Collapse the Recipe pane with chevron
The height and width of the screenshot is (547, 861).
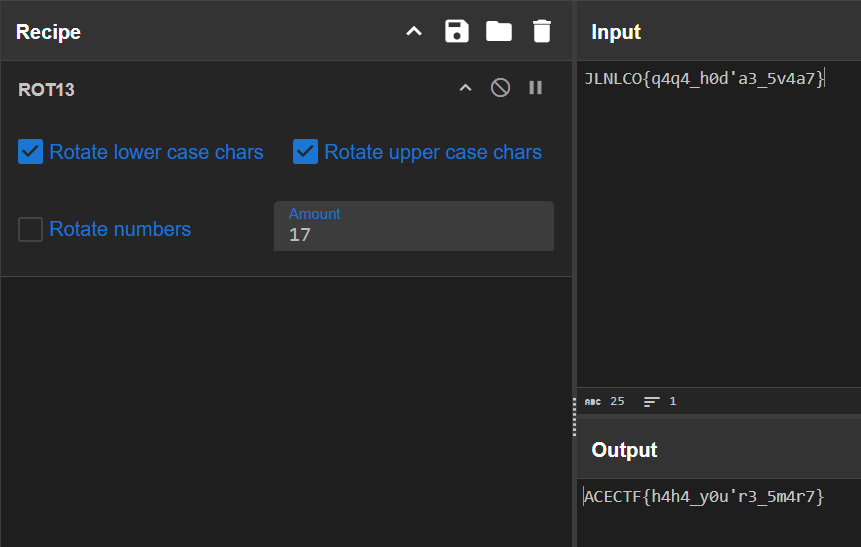(x=414, y=31)
